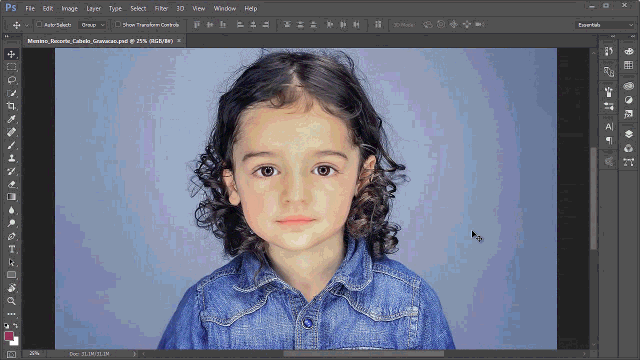Select the Quick Selection tool
640x360 pixels.
coord(11,93)
